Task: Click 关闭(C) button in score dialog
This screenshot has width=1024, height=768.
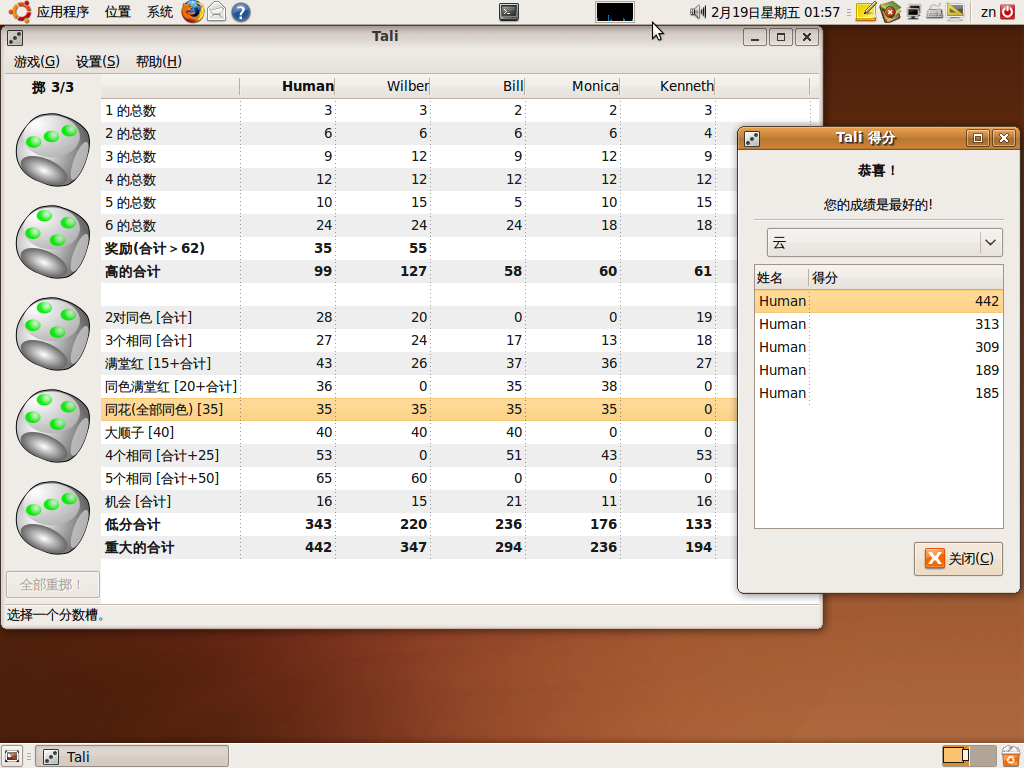Action: tap(958, 558)
